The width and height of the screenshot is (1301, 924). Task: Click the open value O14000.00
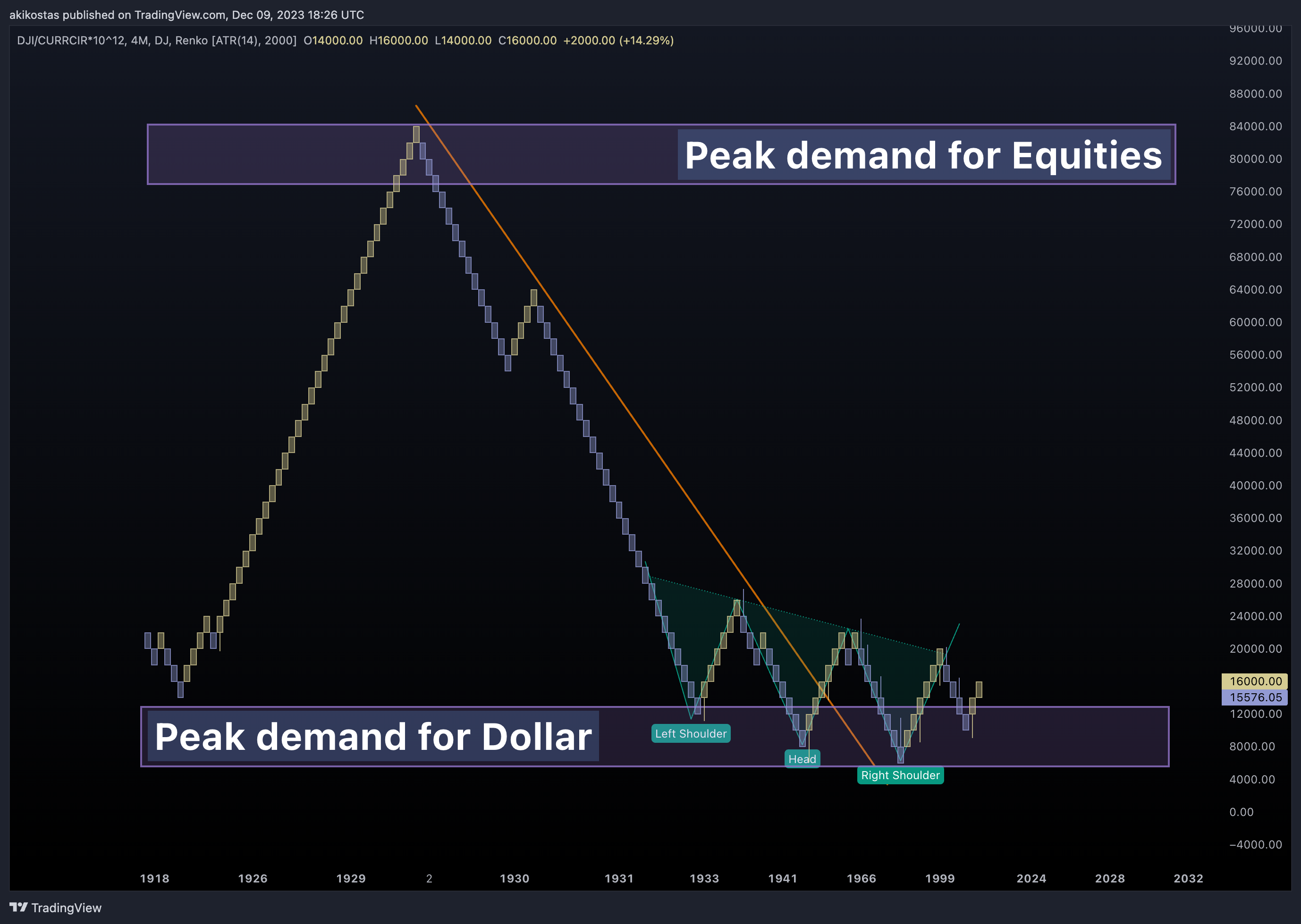[333, 41]
